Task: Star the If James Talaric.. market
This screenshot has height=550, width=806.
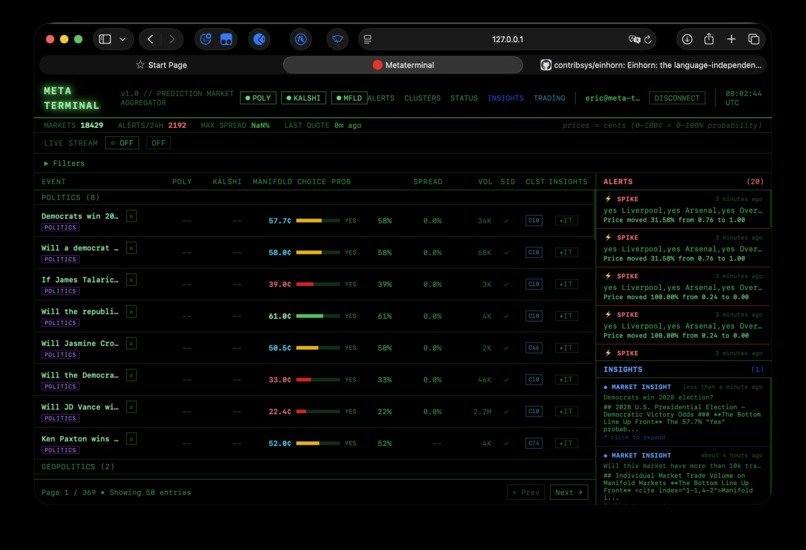Action: click(132, 280)
